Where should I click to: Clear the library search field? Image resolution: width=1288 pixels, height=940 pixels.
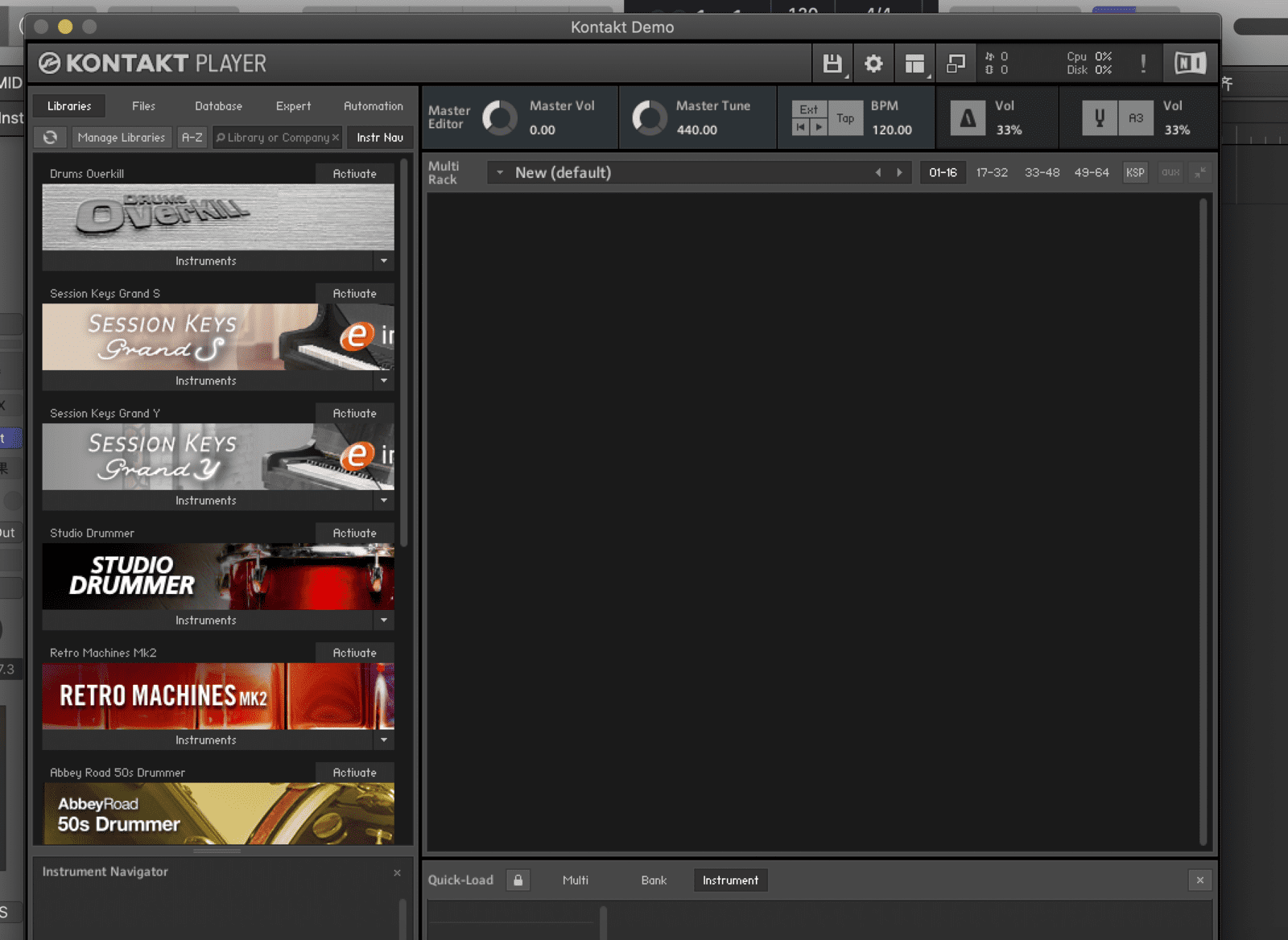click(x=336, y=138)
